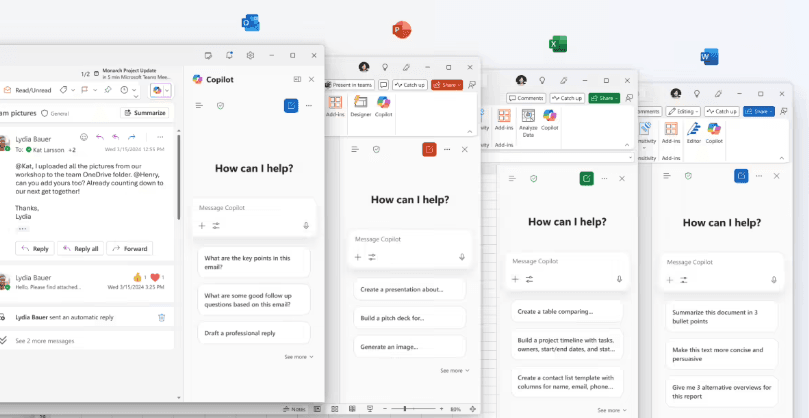Screen dimensions: 809x418
Task: Start new chat in Word Copilot pane
Action: 741,176
